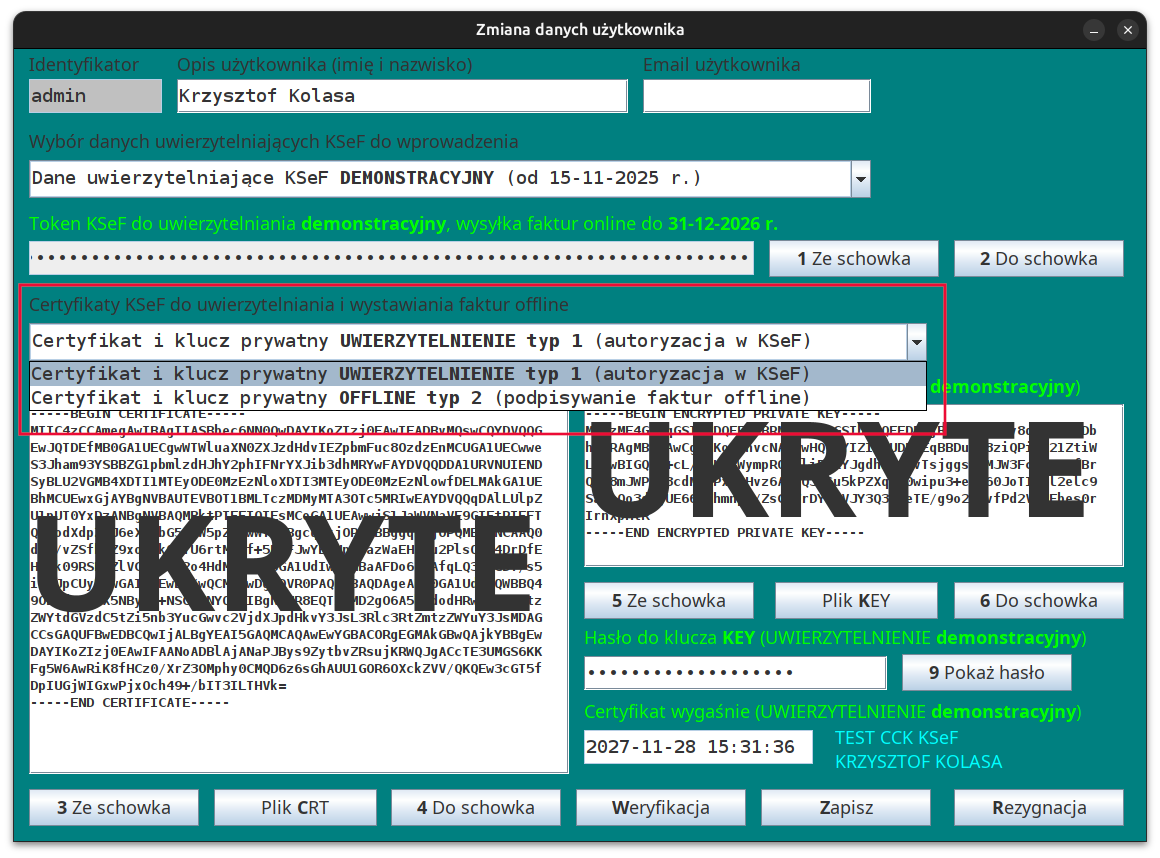The image size is (1160, 858).
Task: Save changes with the 'Zapisz' button
Action: [x=846, y=807]
